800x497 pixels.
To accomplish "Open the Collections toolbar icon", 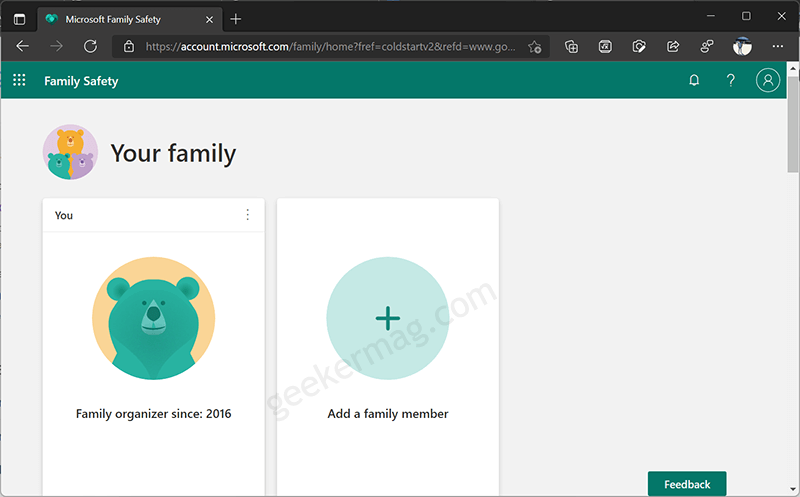I will (571, 47).
